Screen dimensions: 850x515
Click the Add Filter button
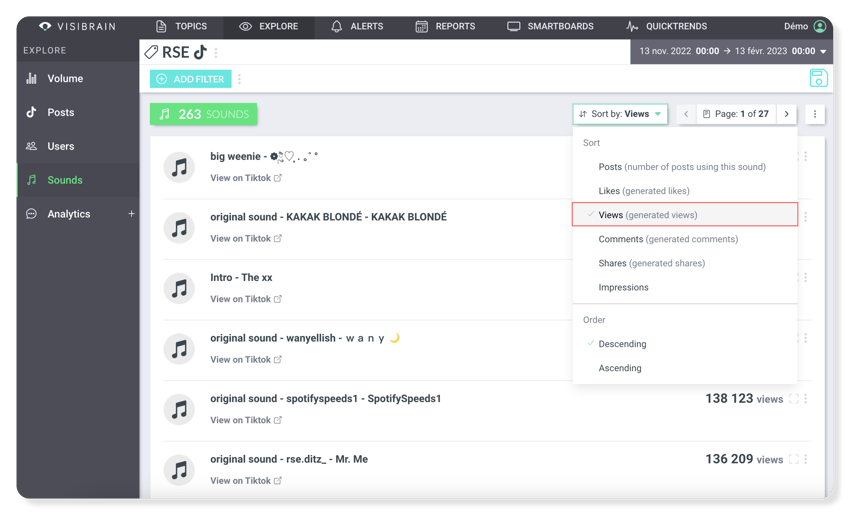(x=190, y=79)
